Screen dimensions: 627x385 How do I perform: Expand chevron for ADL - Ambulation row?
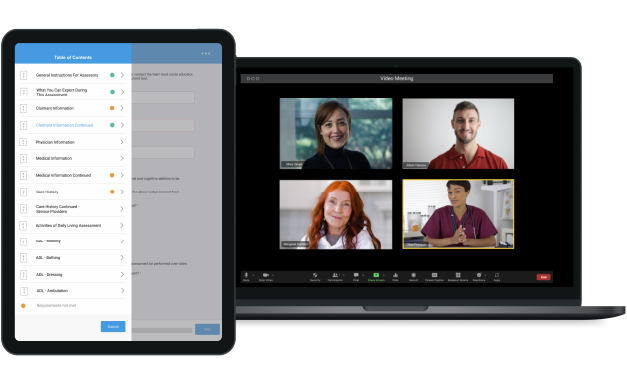pyautogui.click(x=122, y=291)
